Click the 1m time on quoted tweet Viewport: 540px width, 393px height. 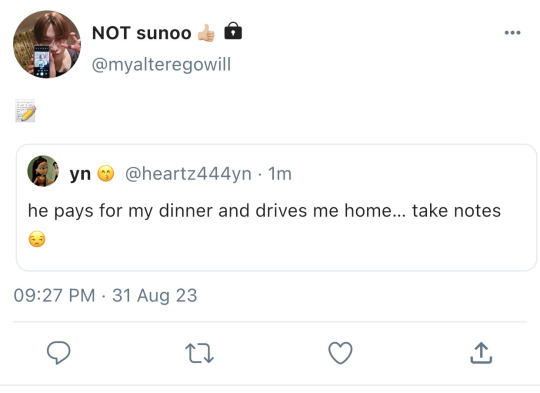tap(280, 174)
